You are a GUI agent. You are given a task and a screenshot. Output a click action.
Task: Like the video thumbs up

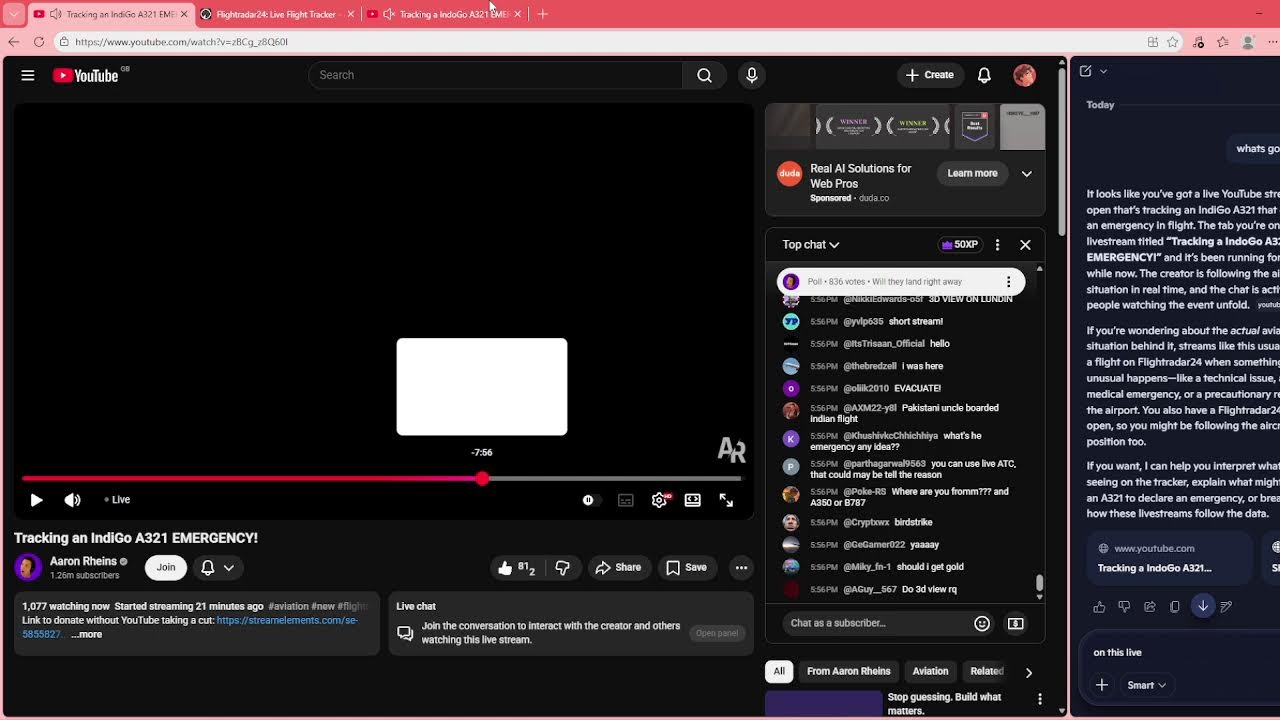click(516, 568)
